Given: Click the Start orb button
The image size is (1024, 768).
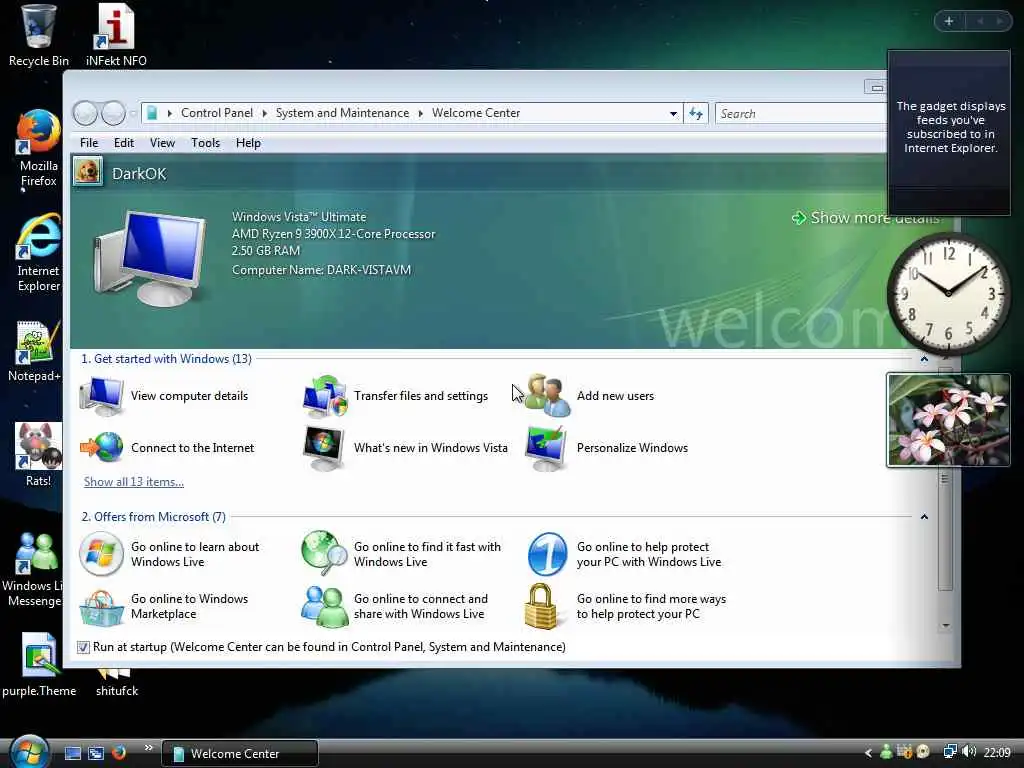Looking at the screenshot, I should pyautogui.click(x=29, y=751).
